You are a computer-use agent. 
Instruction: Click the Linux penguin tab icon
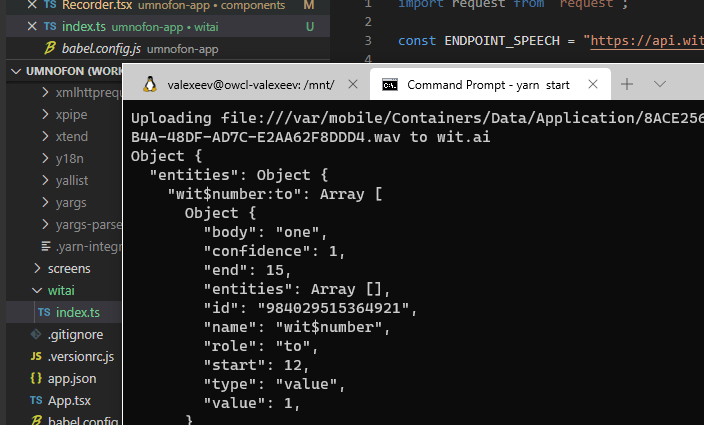150,84
